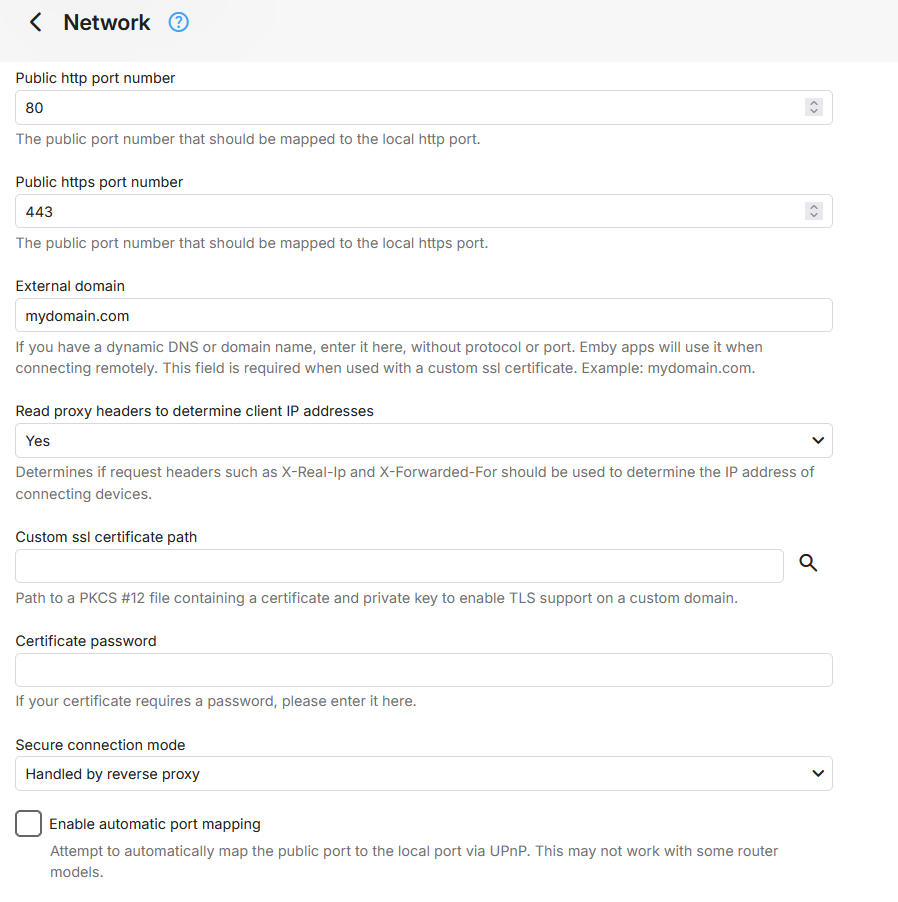Screen dimensions: 898x902
Task: Click the External domain text field
Action: click(x=424, y=315)
